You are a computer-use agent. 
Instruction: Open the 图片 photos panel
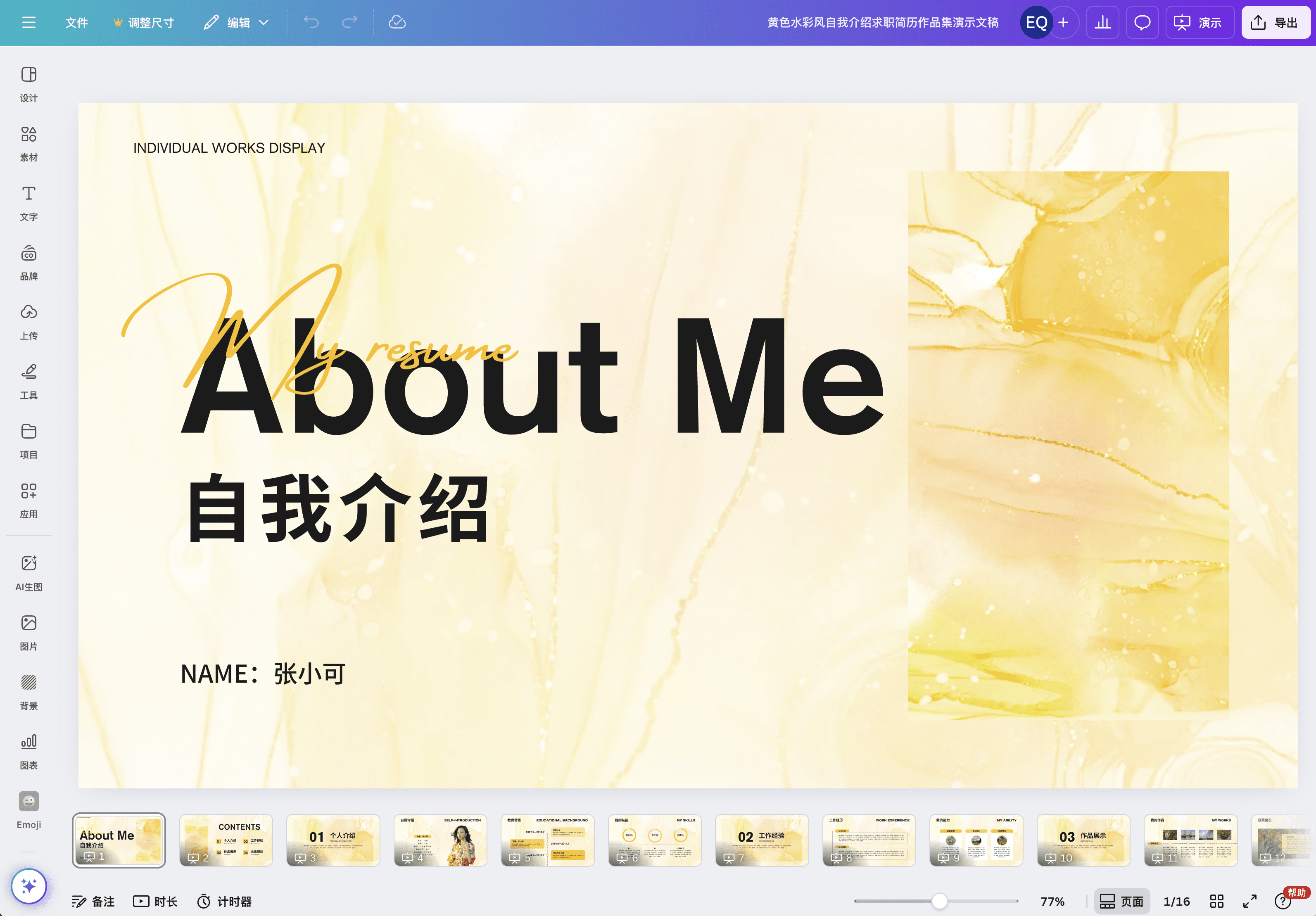(x=29, y=633)
